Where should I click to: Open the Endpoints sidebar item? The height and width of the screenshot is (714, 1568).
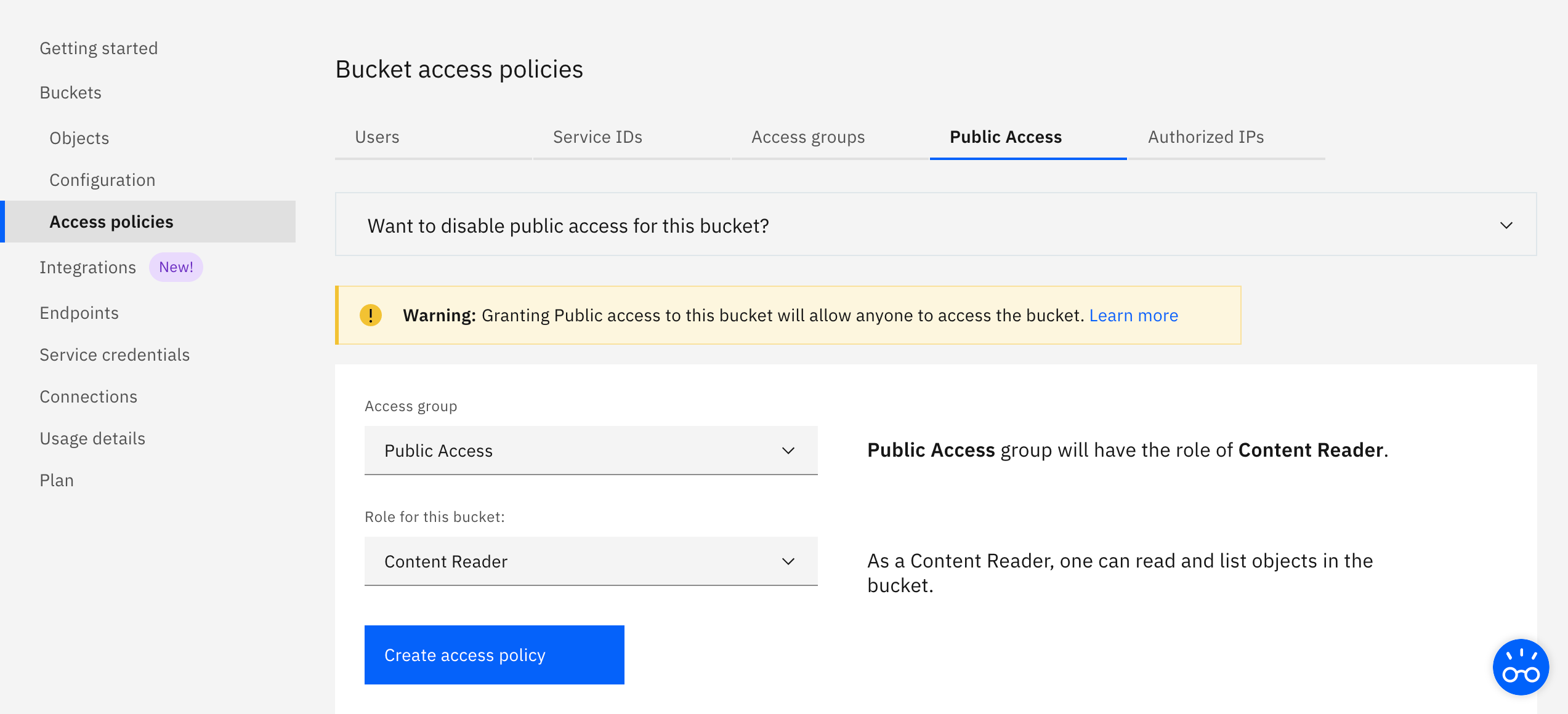79,313
